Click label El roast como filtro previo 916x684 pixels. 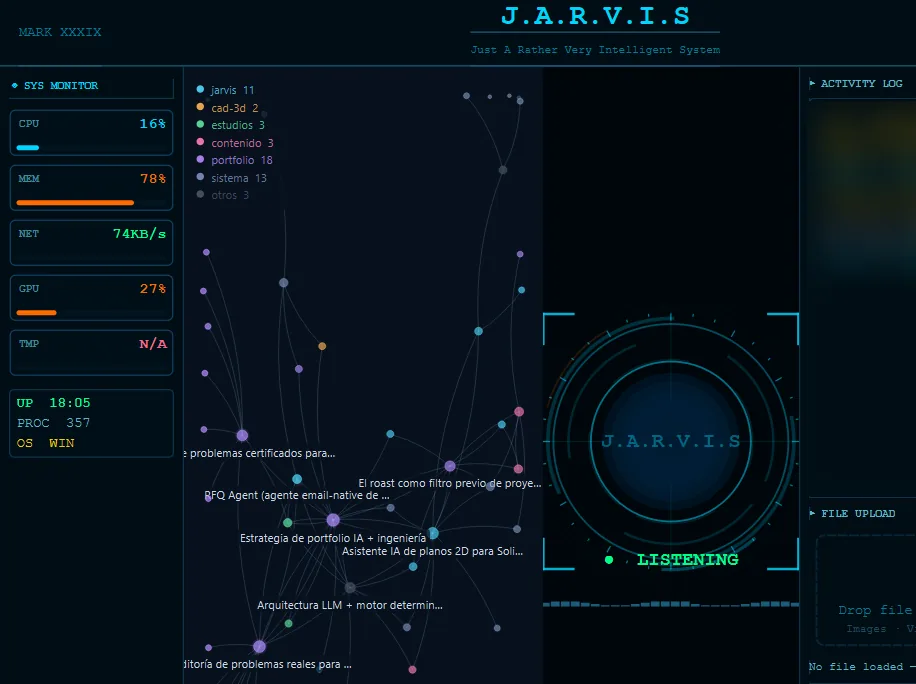click(450, 483)
